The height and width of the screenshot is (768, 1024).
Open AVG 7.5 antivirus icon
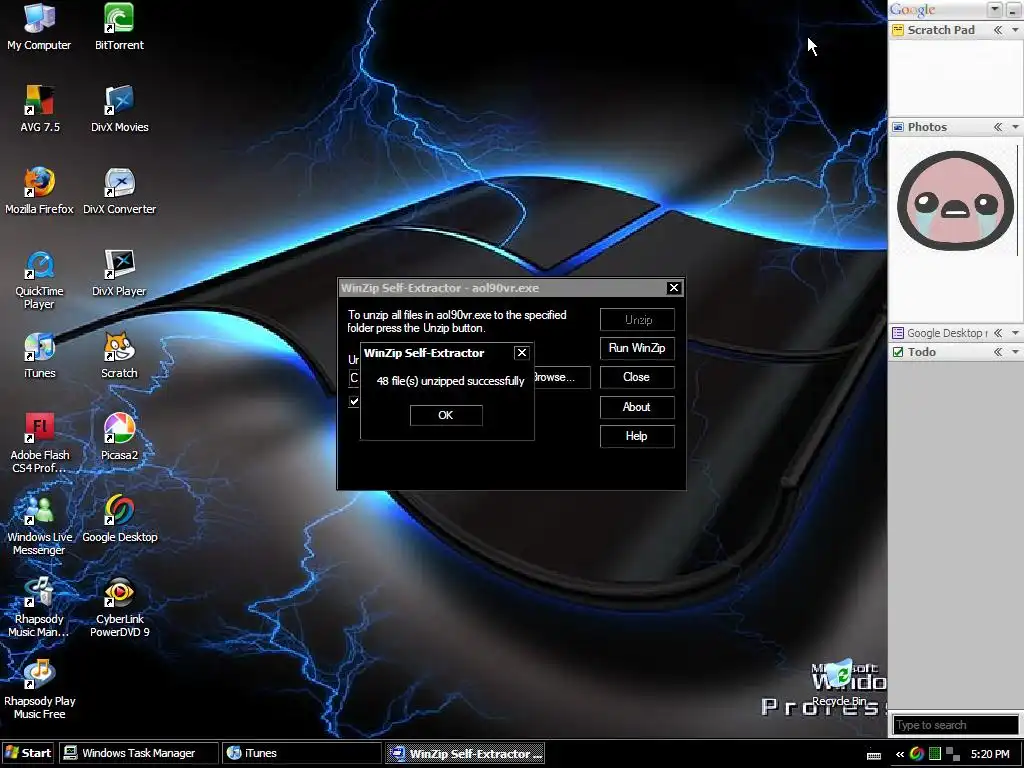pyautogui.click(x=39, y=109)
